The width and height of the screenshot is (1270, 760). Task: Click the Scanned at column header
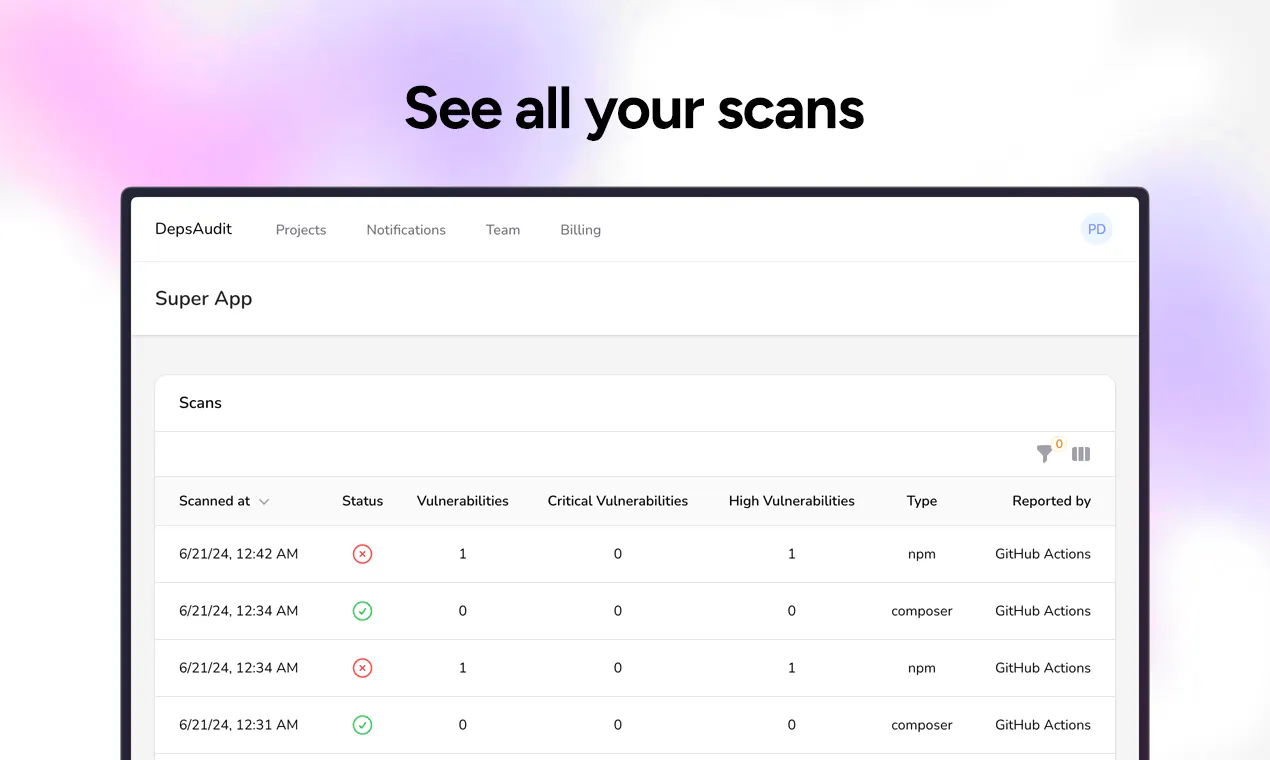(215, 501)
